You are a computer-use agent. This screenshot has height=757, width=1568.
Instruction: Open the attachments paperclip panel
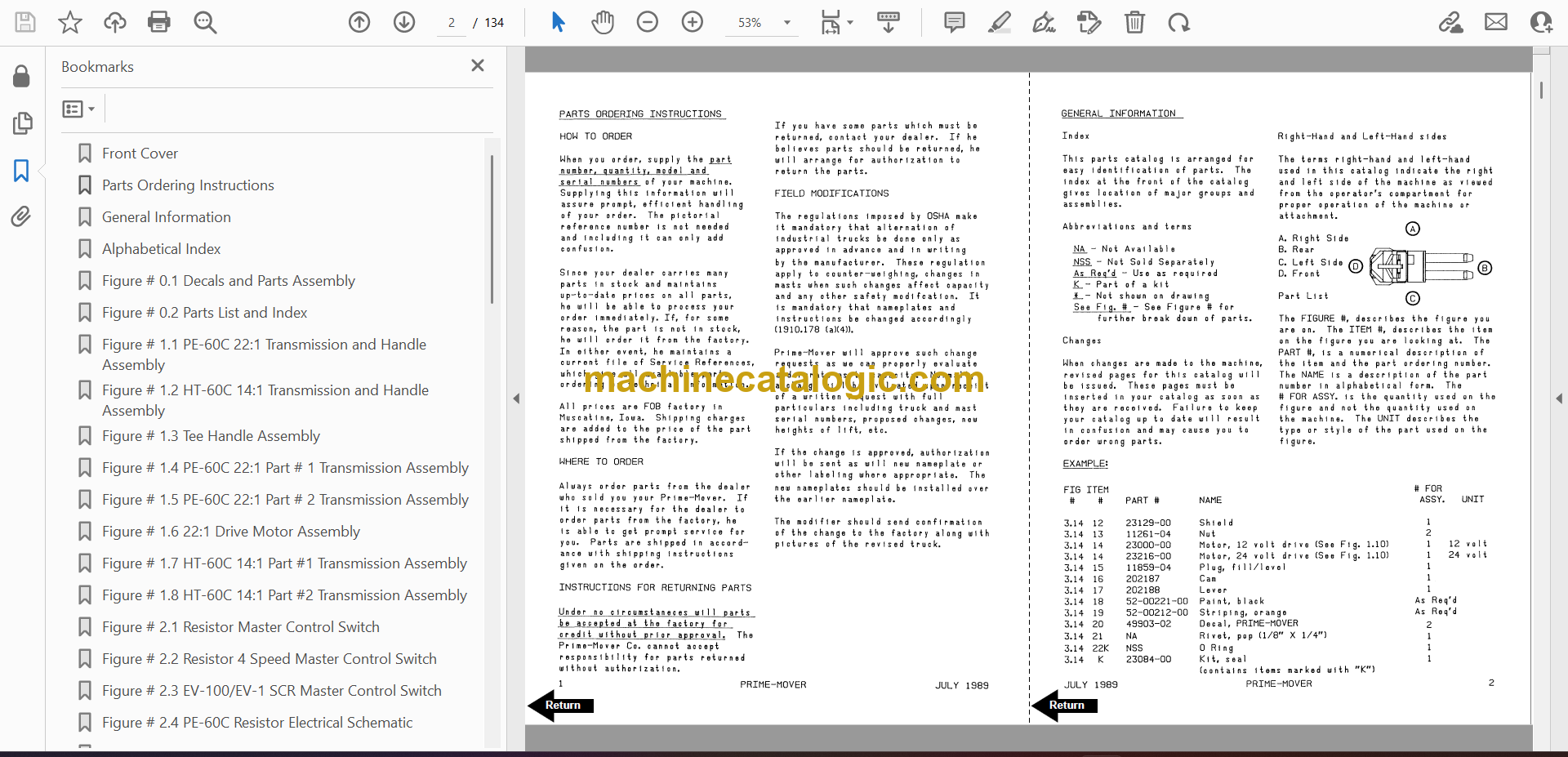pyautogui.click(x=21, y=216)
